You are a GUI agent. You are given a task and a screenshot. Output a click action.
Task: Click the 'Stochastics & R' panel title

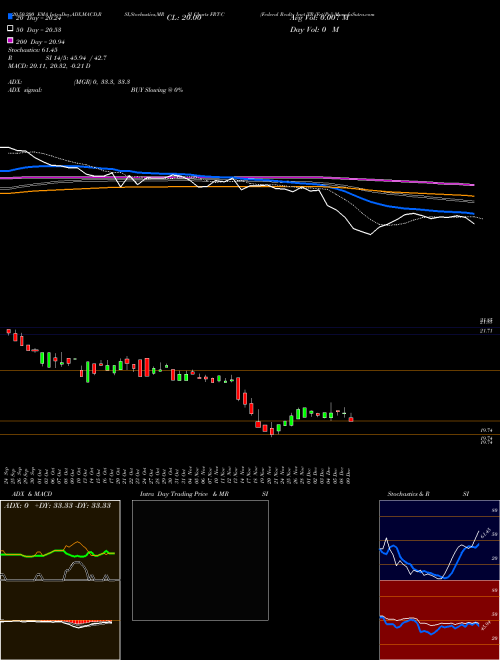pos(409,494)
